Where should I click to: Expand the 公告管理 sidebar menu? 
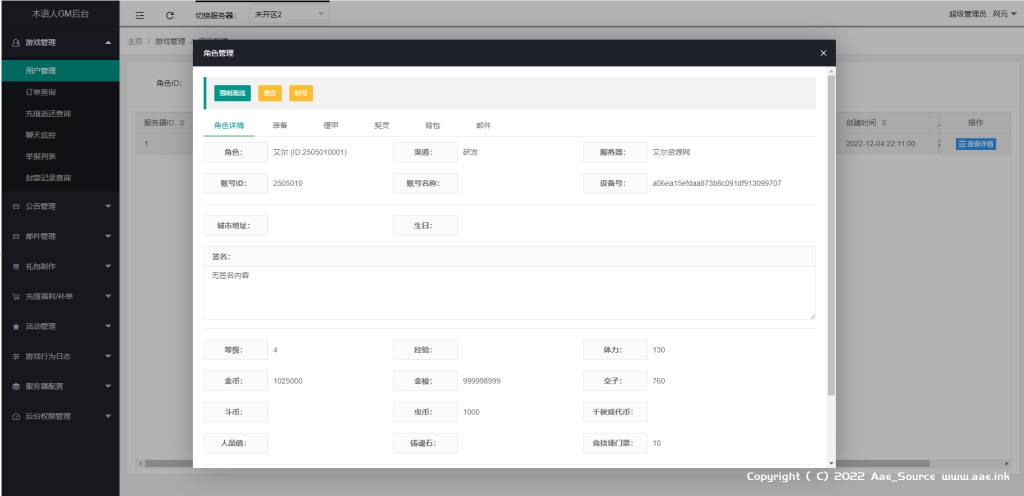pyautogui.click(x=59, y=206)
